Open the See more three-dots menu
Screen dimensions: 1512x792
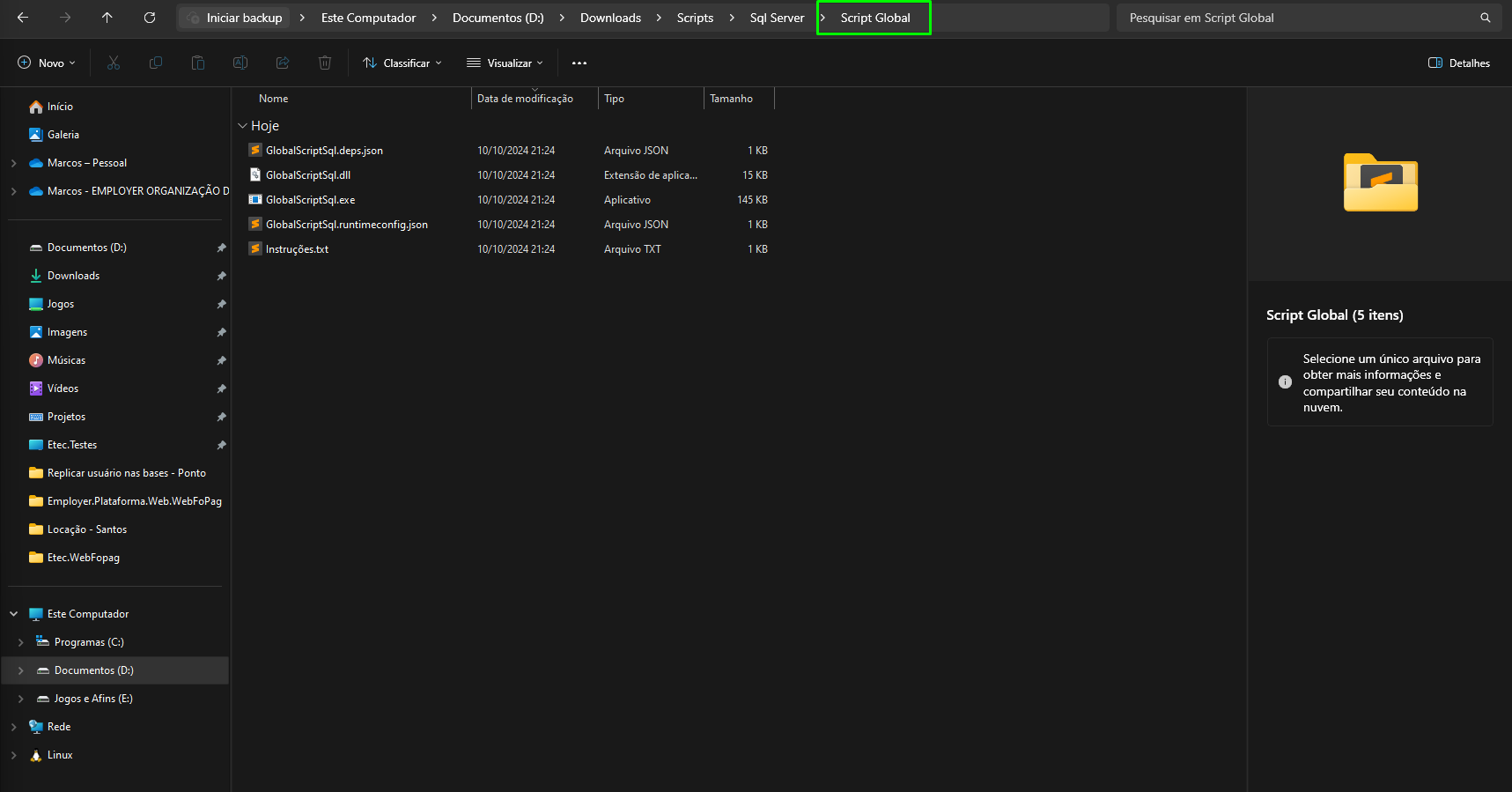[x=579, y=63]
